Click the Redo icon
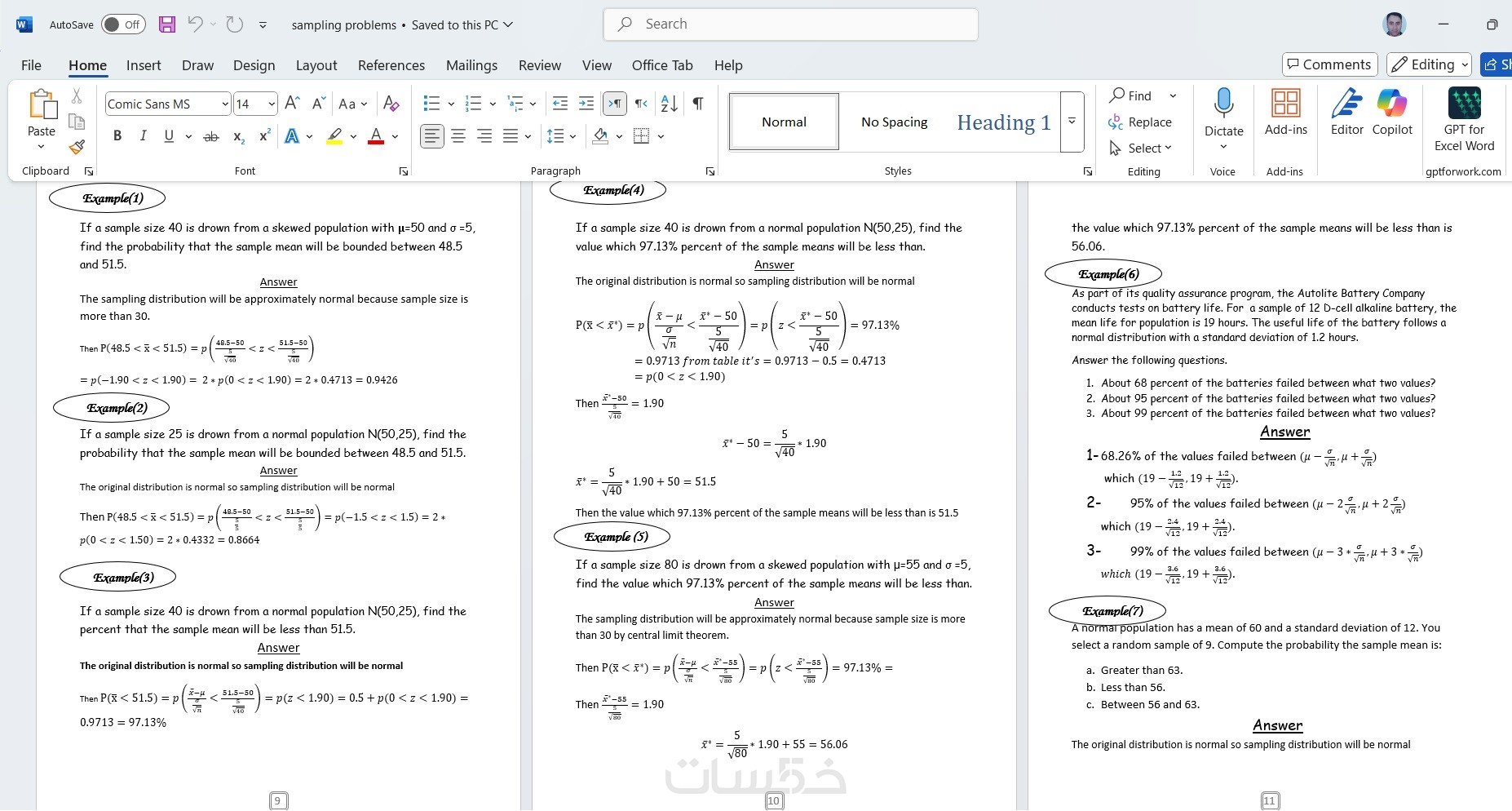This screenshot has width=1512, height=811. [x=235, y=24]
